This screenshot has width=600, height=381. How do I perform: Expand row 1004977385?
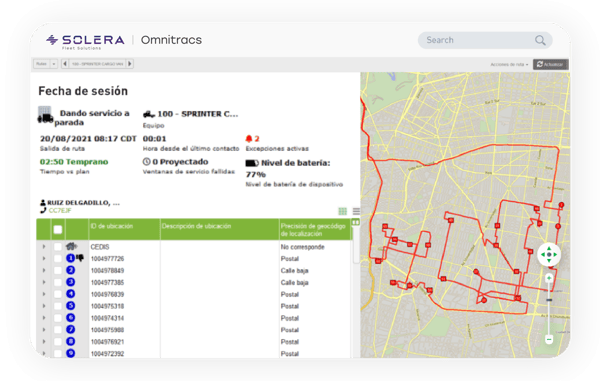44,282
